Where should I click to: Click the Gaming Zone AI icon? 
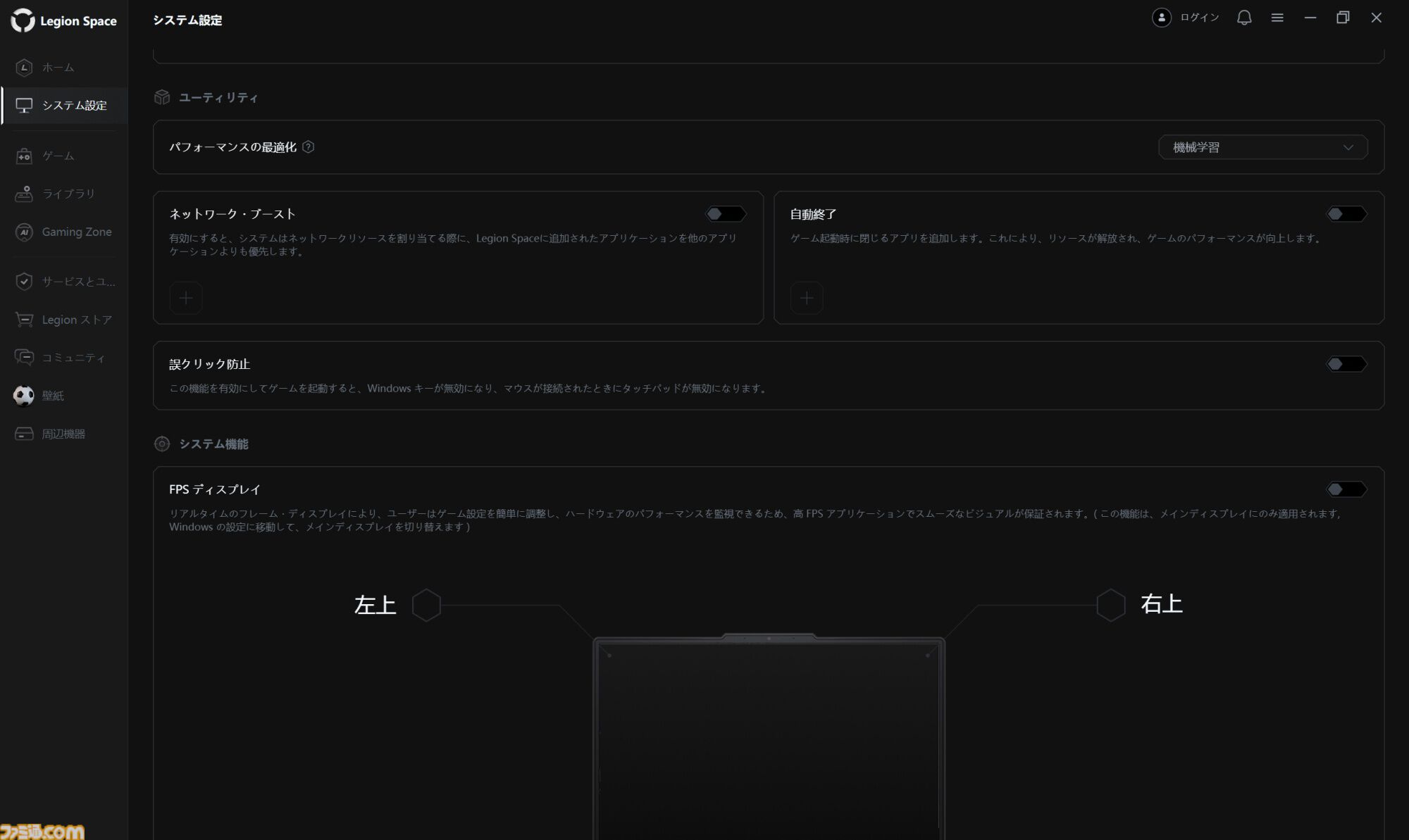tap(24, 232)
